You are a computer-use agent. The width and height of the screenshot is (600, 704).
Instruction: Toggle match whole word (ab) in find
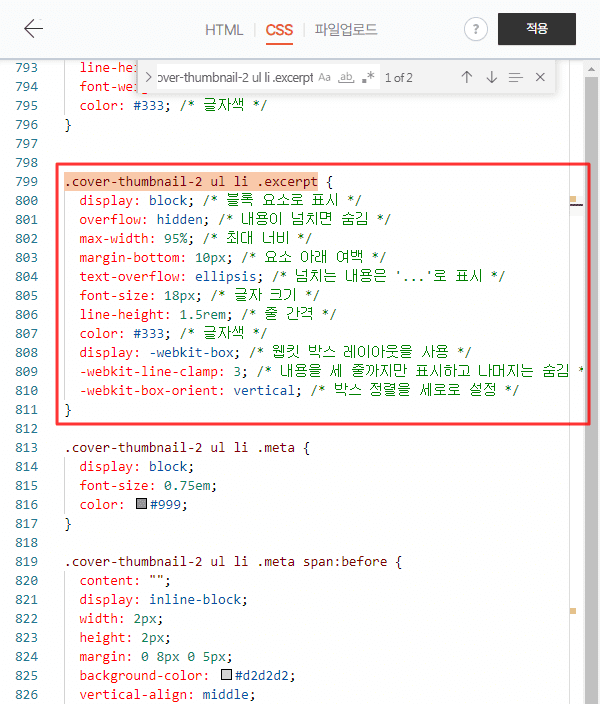tap(346, 77)
